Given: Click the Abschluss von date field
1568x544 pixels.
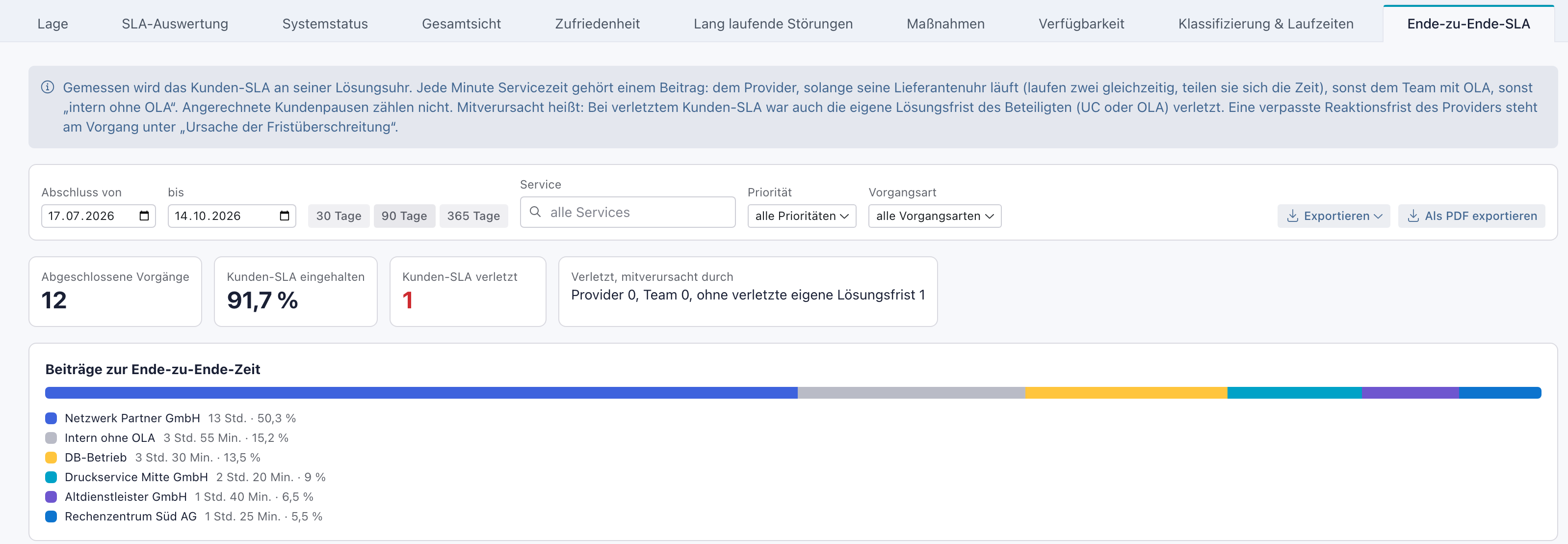Looking at the screenshot, I should [99, 216].
